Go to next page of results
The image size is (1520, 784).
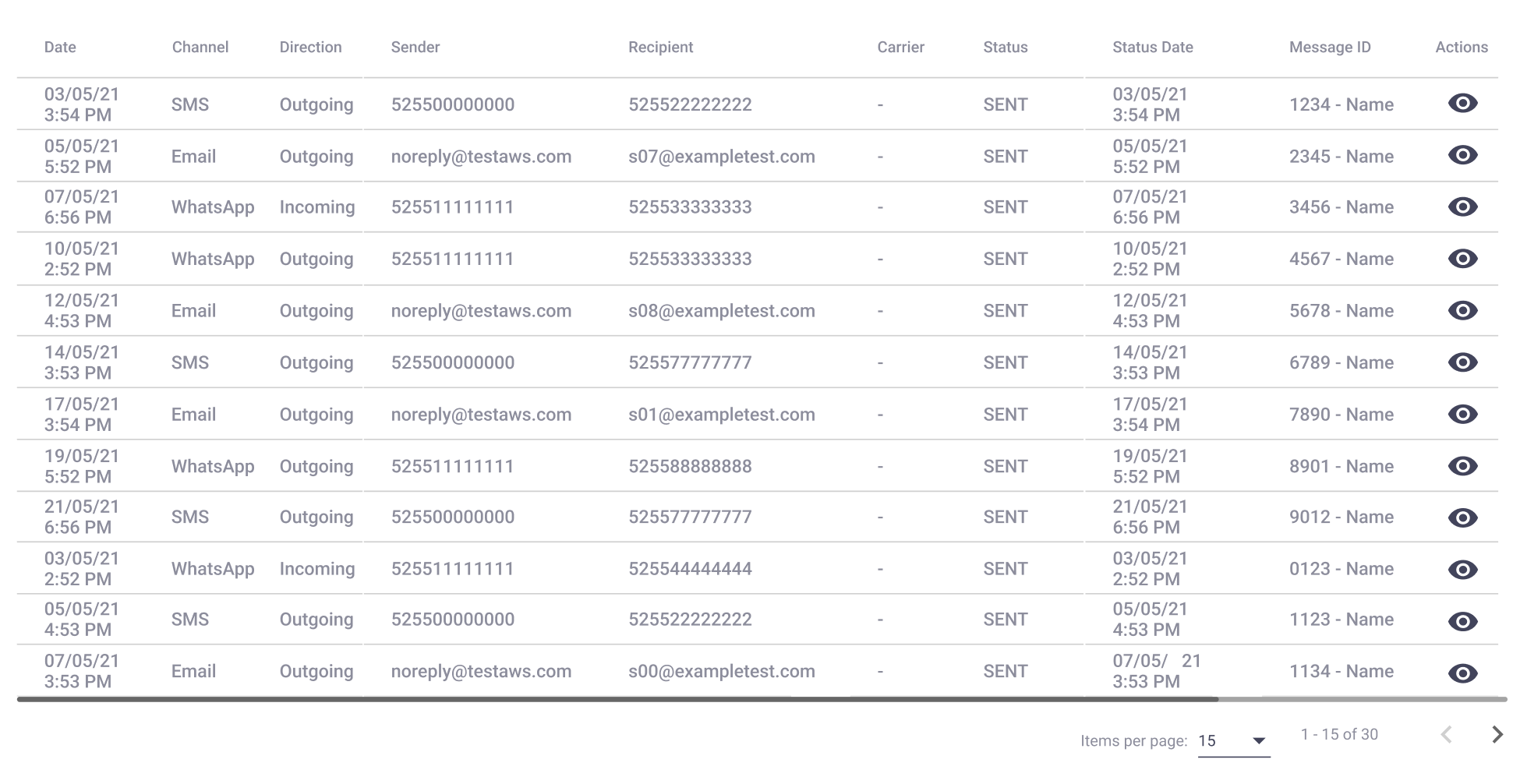1497,734
